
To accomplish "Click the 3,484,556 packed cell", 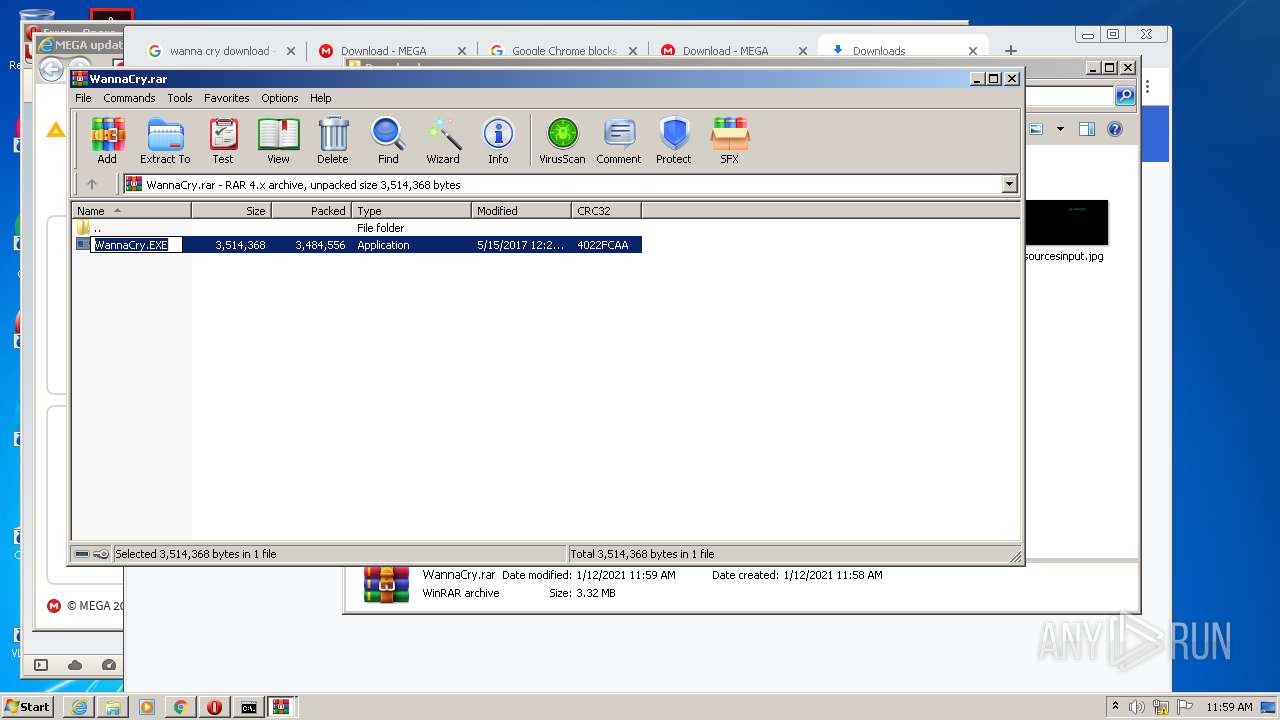I will (320, 245).
